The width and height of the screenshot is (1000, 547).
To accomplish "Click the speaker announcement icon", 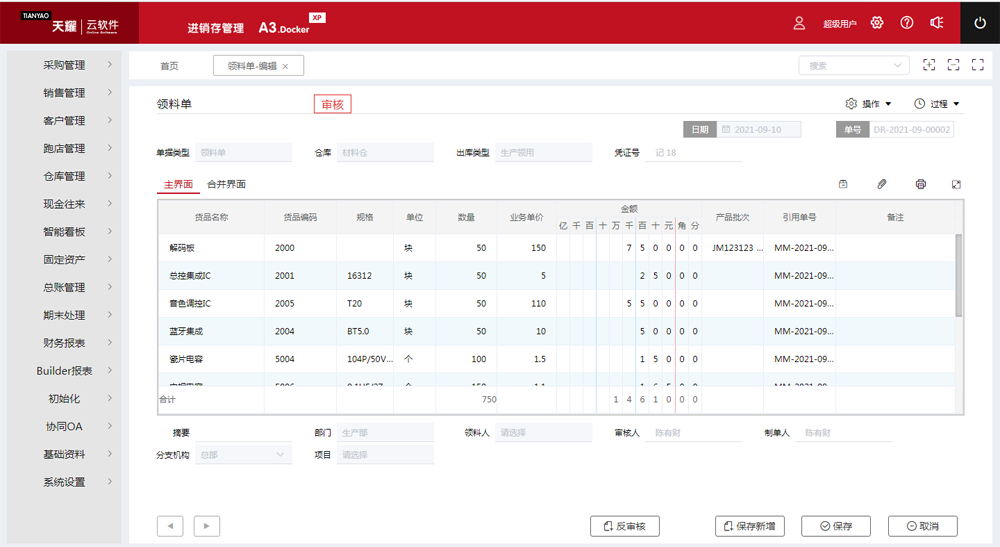I will coord(936,22).
